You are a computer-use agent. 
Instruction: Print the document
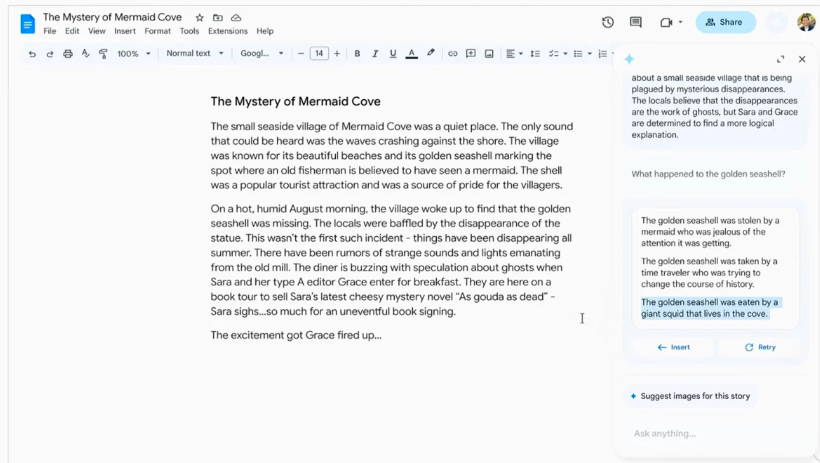point(67,54)
